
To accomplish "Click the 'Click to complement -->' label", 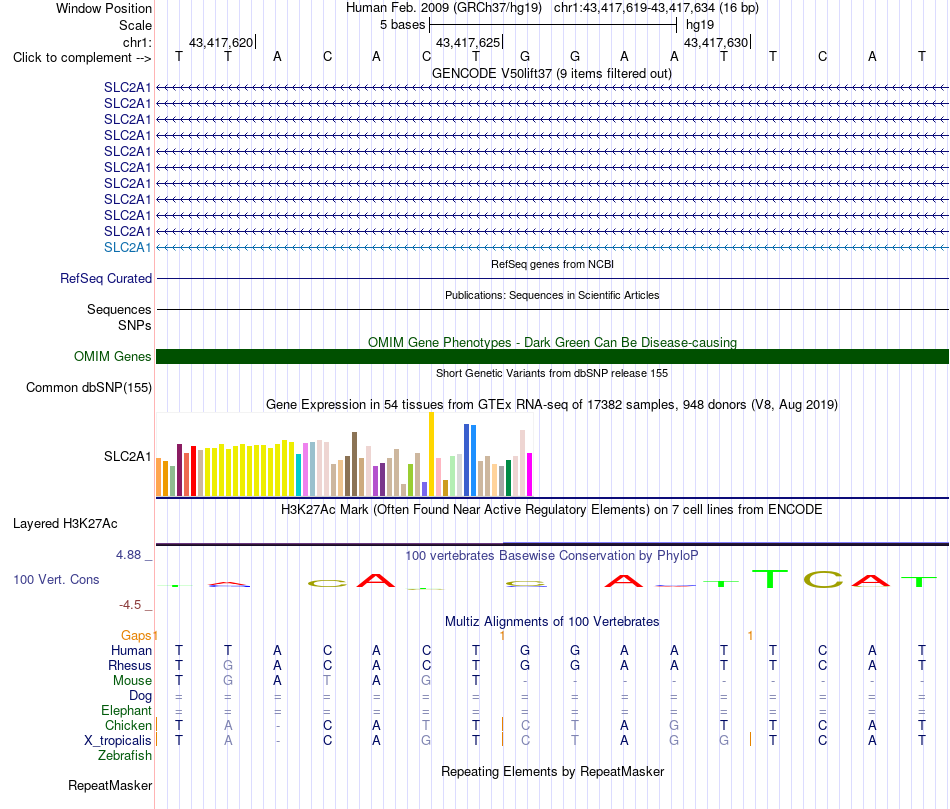I will point(82,58).
